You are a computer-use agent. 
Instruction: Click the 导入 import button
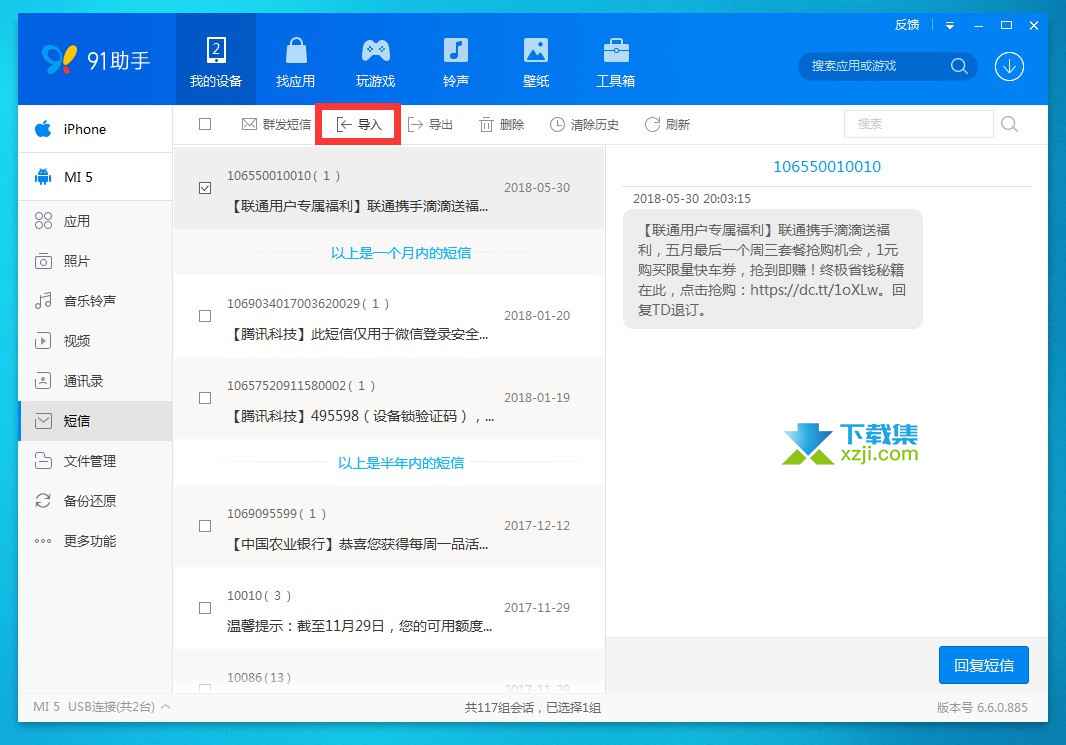[x=358, y=124]
